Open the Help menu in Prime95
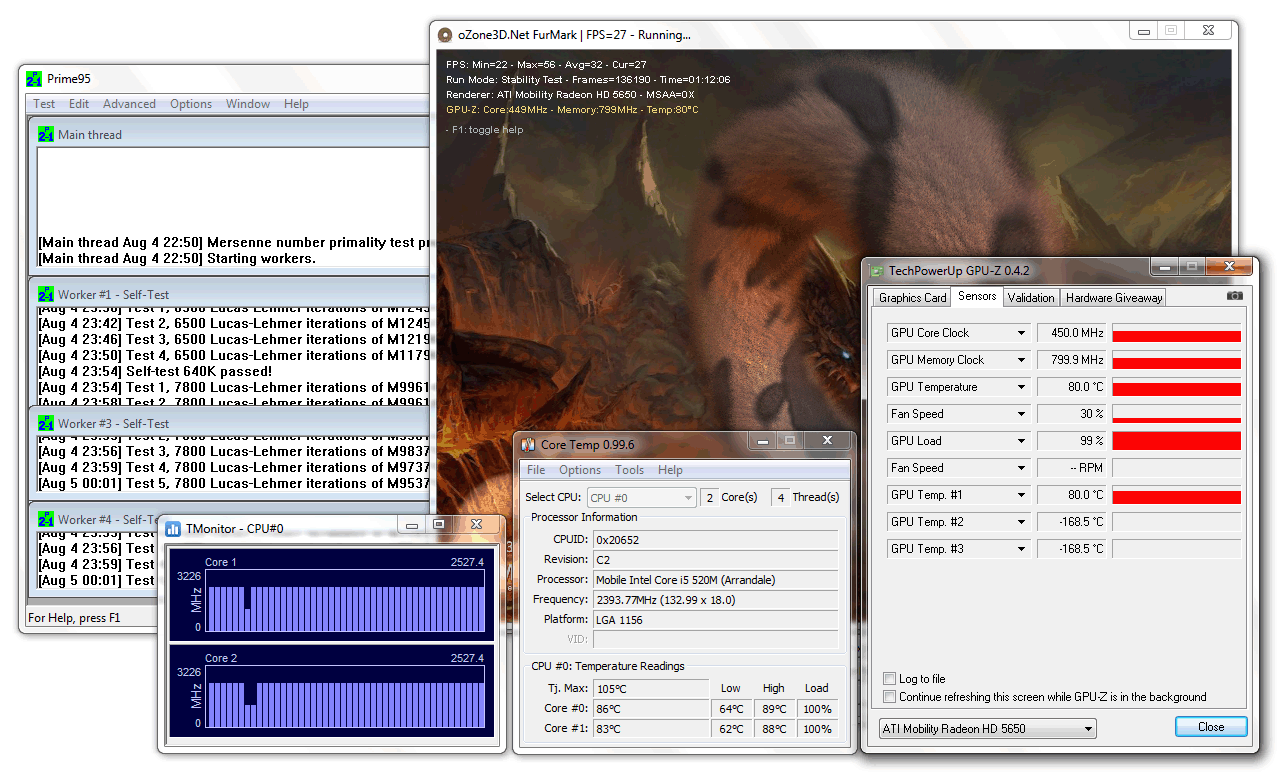 pyautogui.click(x=296, y=104)
